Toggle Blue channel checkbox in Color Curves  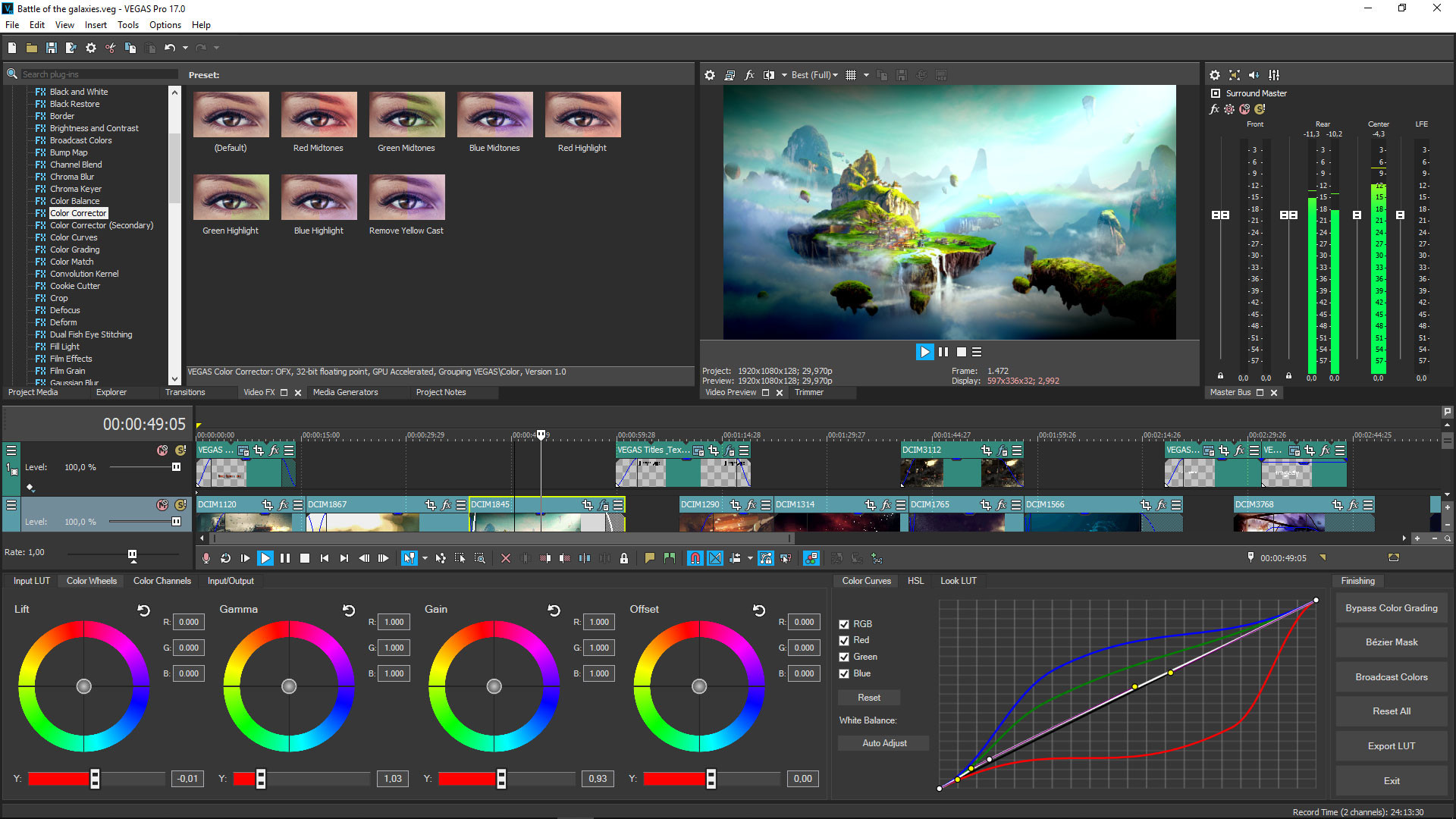click(845, 673)
